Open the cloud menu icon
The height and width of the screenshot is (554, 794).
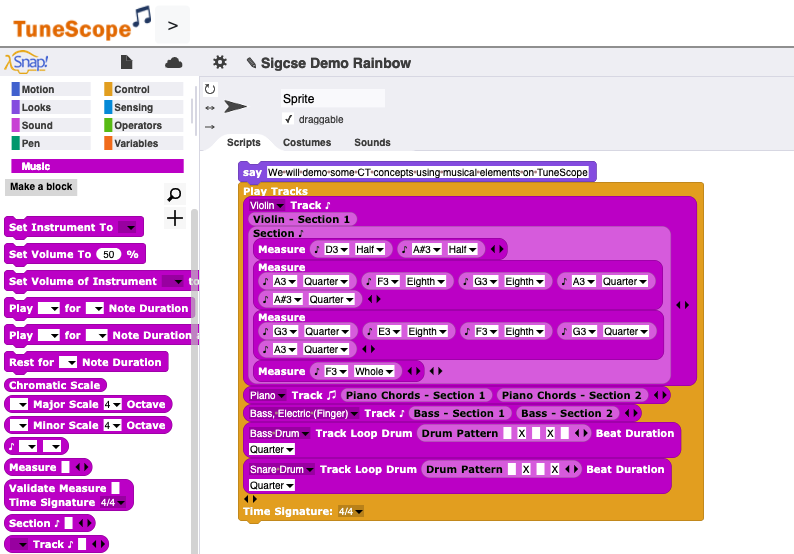pyautogui.click(x=174, y=63)
